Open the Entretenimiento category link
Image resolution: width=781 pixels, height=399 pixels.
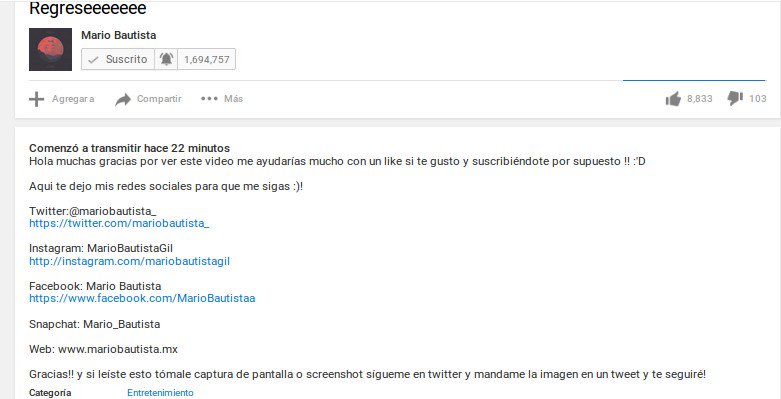[160, 393]
